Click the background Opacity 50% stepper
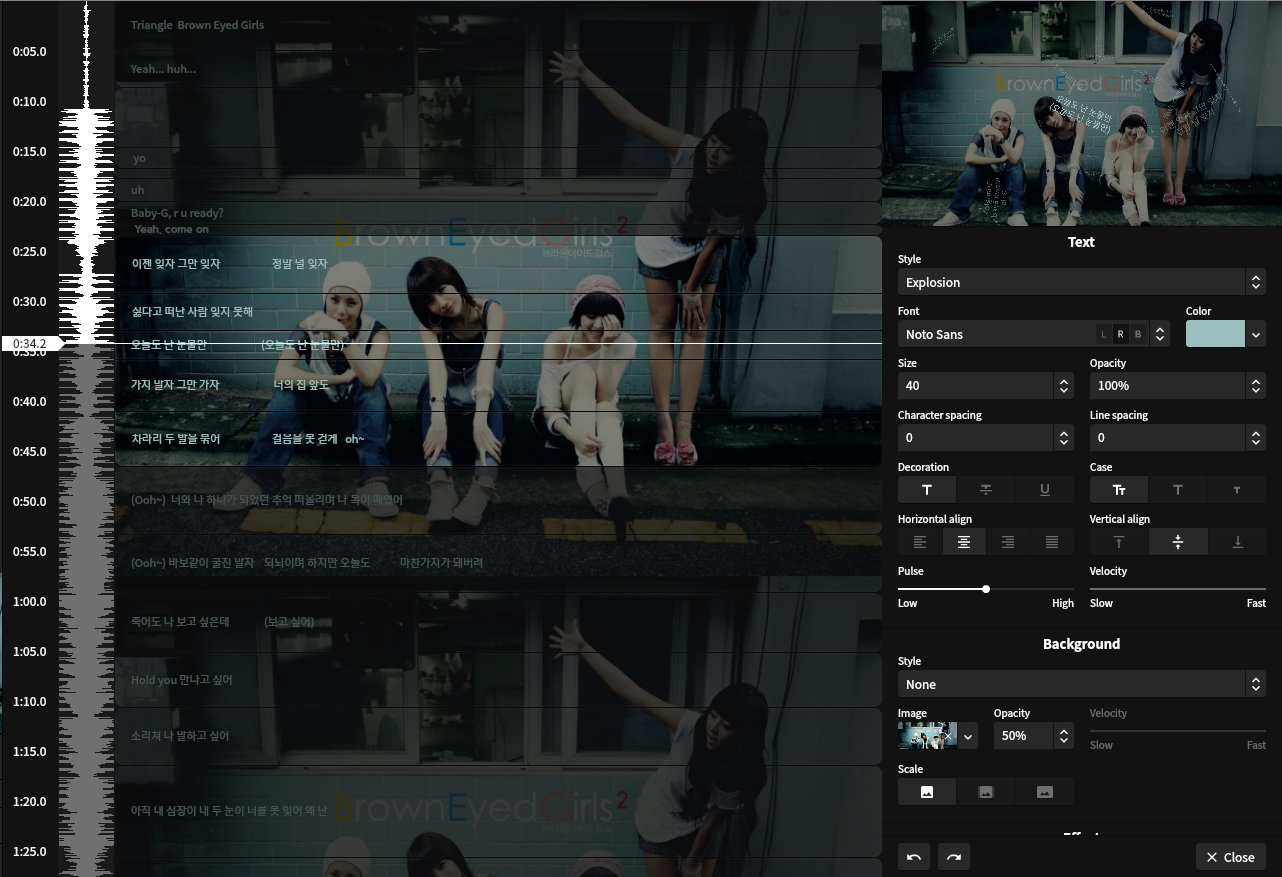Screen dimensions: 1282x877 (x=1064, y=736)
